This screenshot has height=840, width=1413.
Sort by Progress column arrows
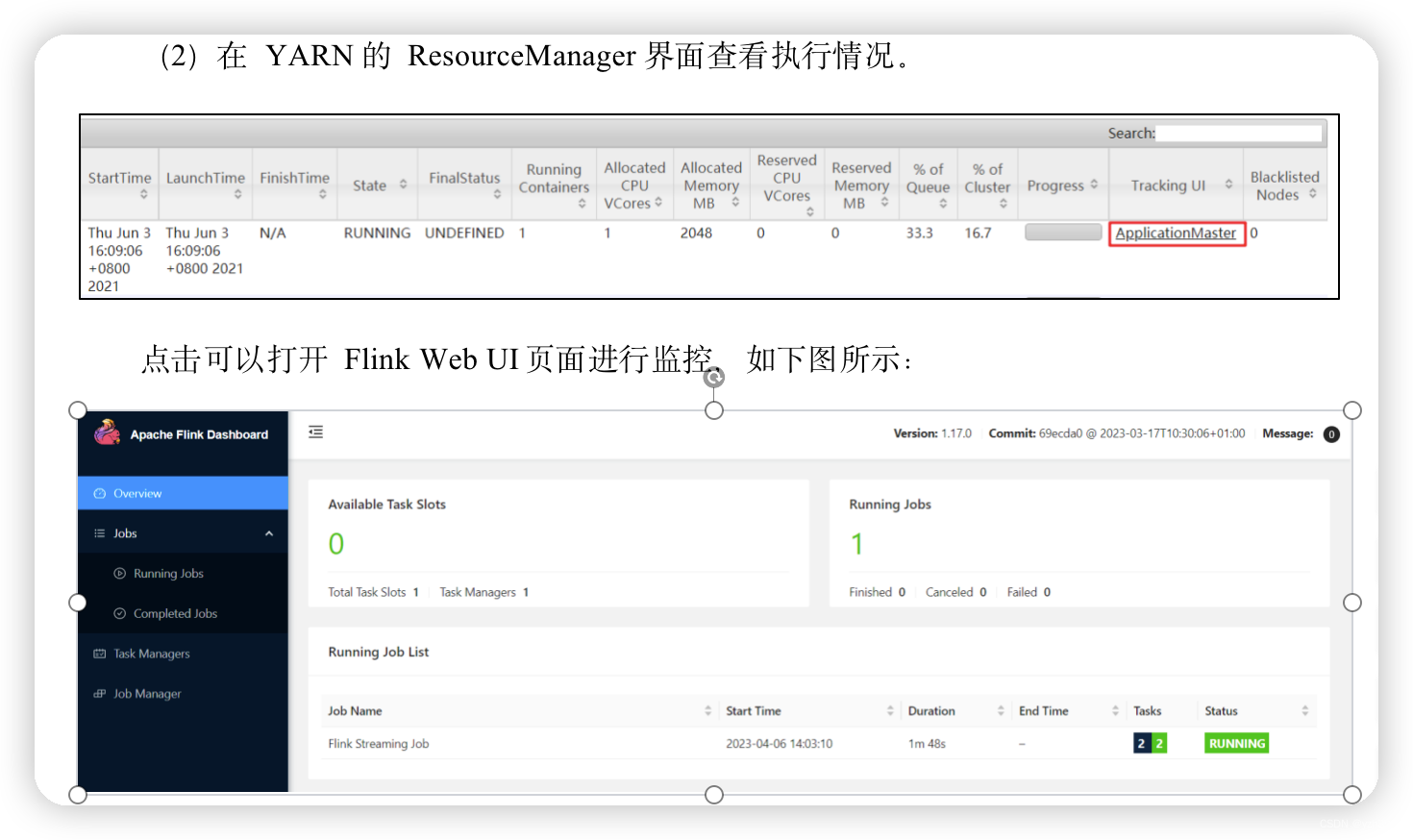[1094, 184]
